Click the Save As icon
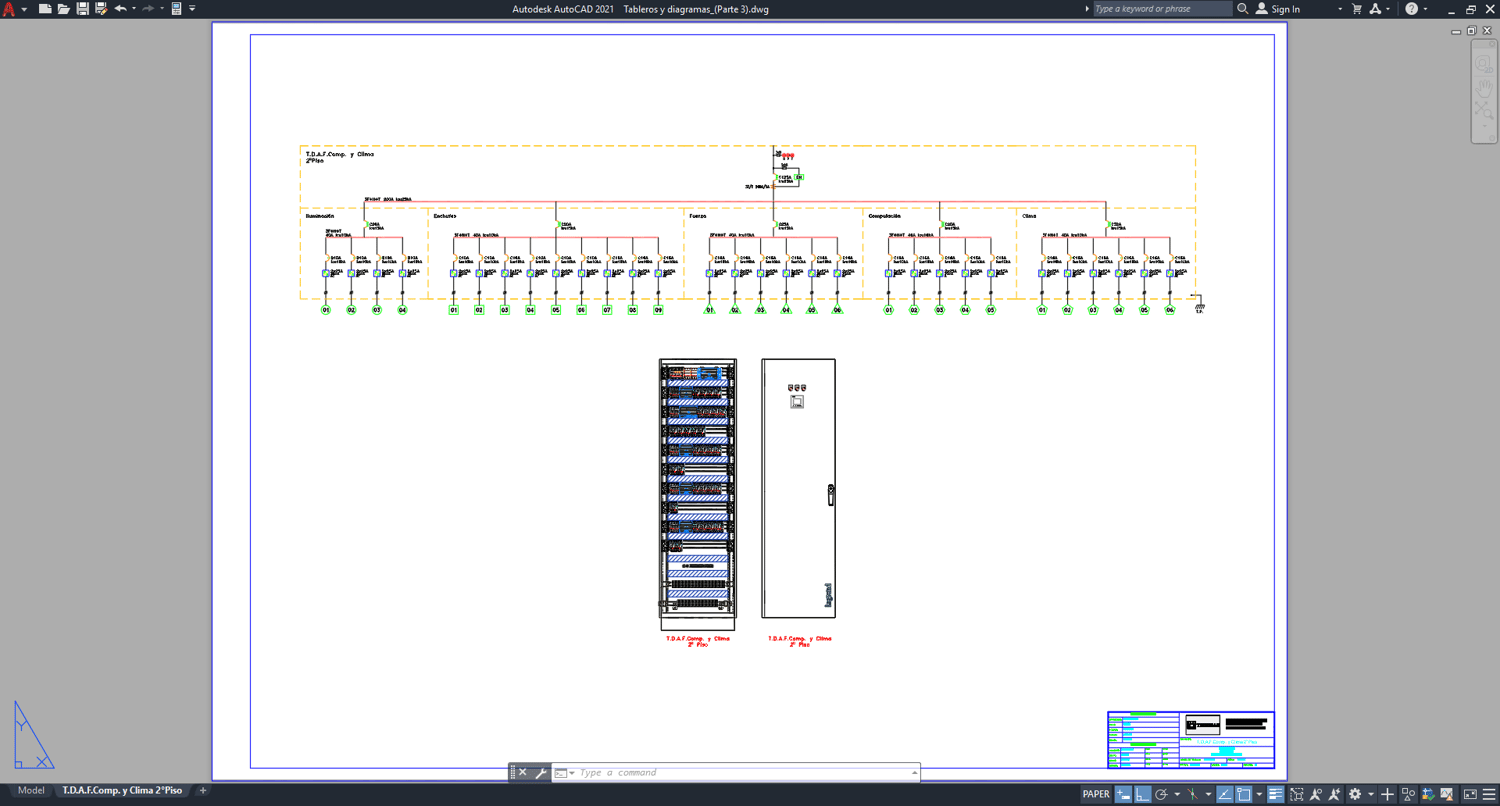Image resolution: width=1500 pixels, height=806 pixels. point(101,9)
